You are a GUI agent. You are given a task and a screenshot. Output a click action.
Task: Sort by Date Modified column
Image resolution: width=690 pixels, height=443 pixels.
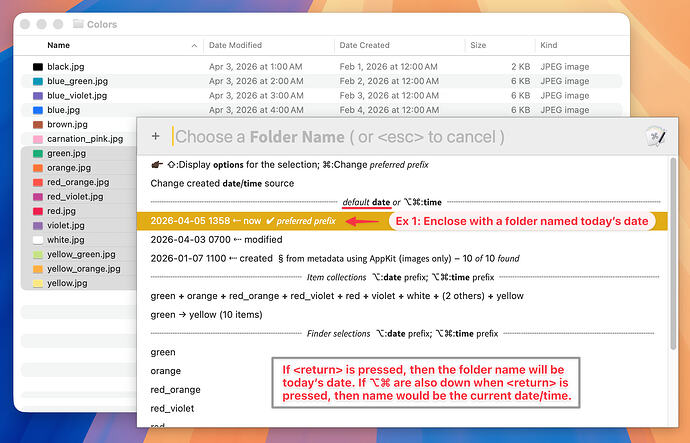(235, 45)
